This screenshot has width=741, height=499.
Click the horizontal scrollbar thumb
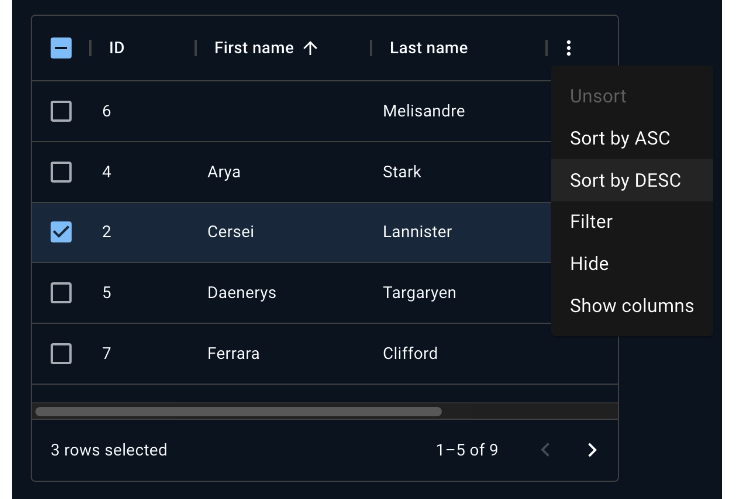pos(238,411)
